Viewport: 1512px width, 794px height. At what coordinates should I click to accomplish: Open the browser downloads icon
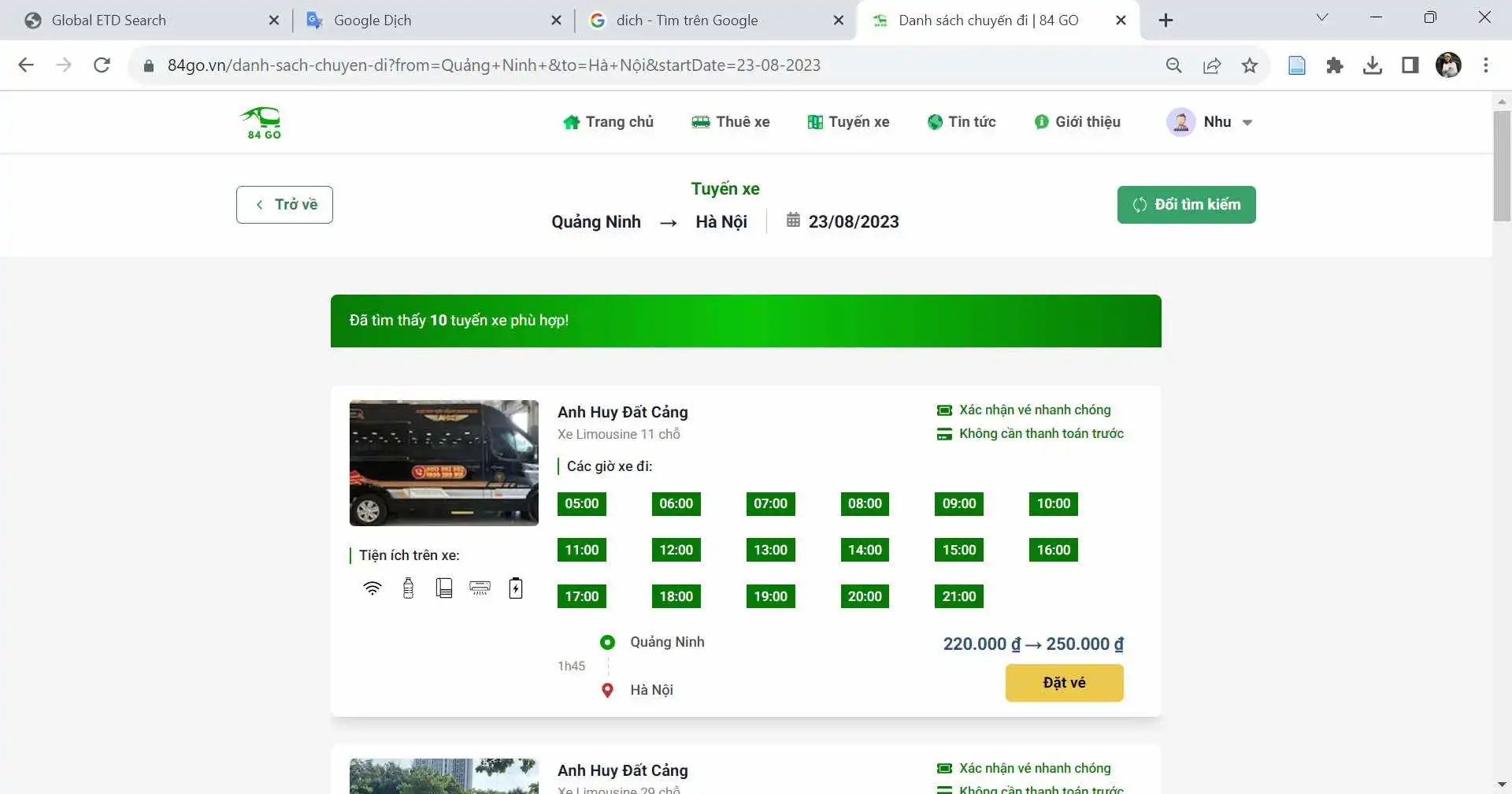click(1372, 65)
